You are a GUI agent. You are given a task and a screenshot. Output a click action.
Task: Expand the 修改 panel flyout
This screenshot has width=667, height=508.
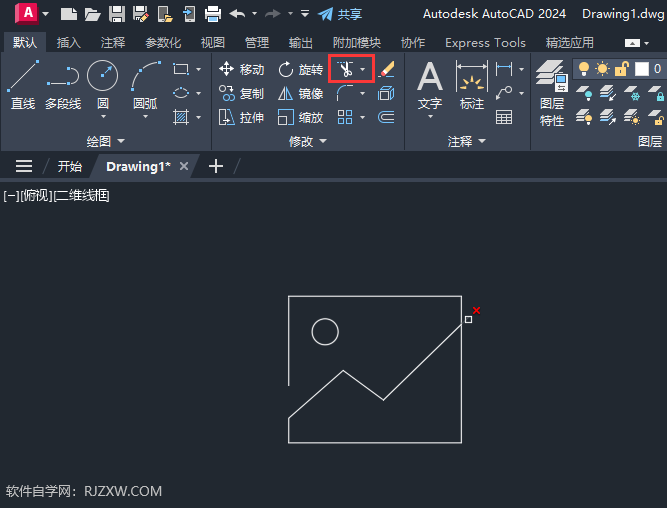[308, 141]
